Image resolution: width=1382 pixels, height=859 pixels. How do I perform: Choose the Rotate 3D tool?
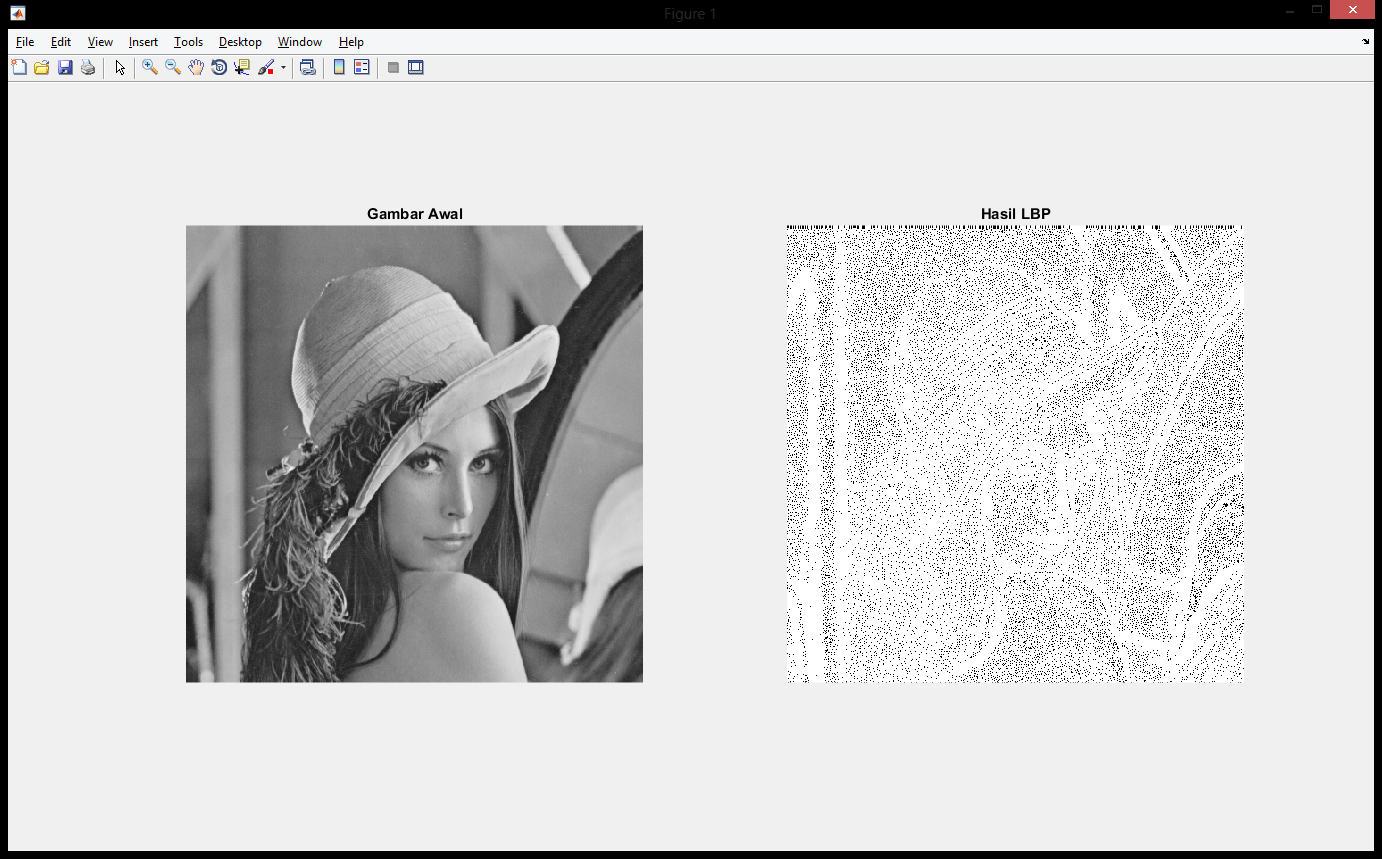(219, 68)
